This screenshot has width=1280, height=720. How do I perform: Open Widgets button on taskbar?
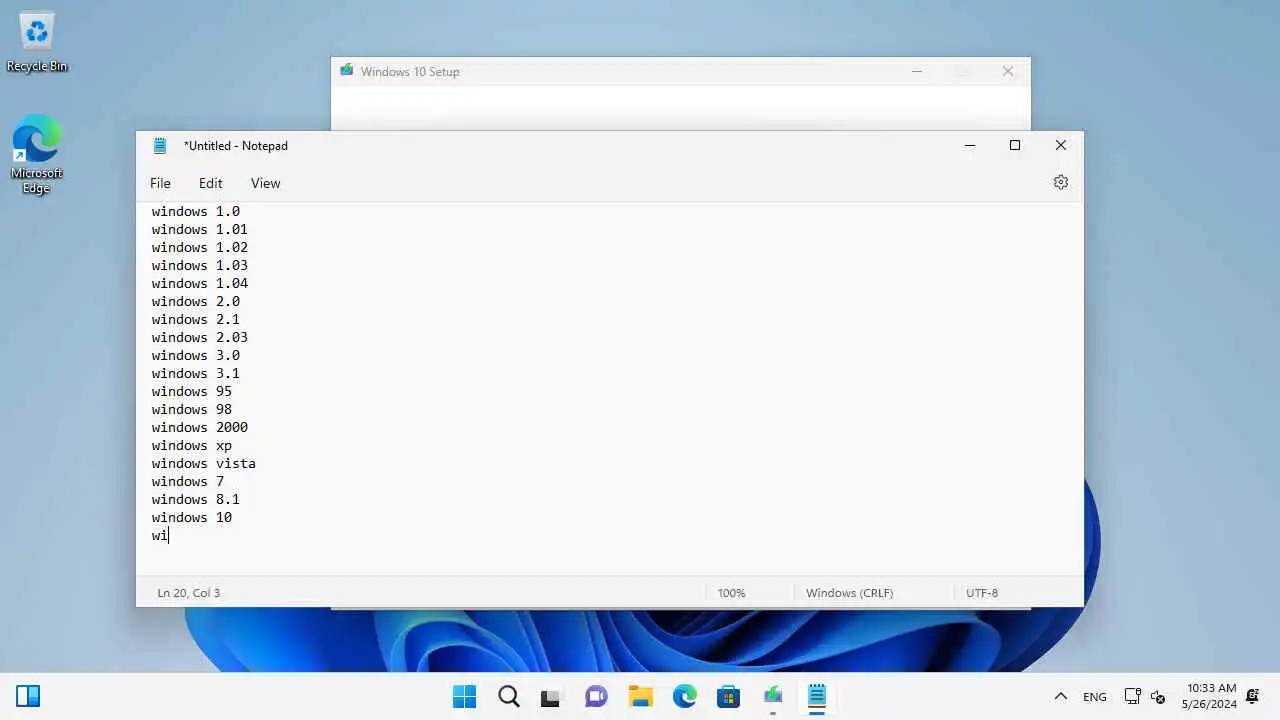click(x=28, y=696)
